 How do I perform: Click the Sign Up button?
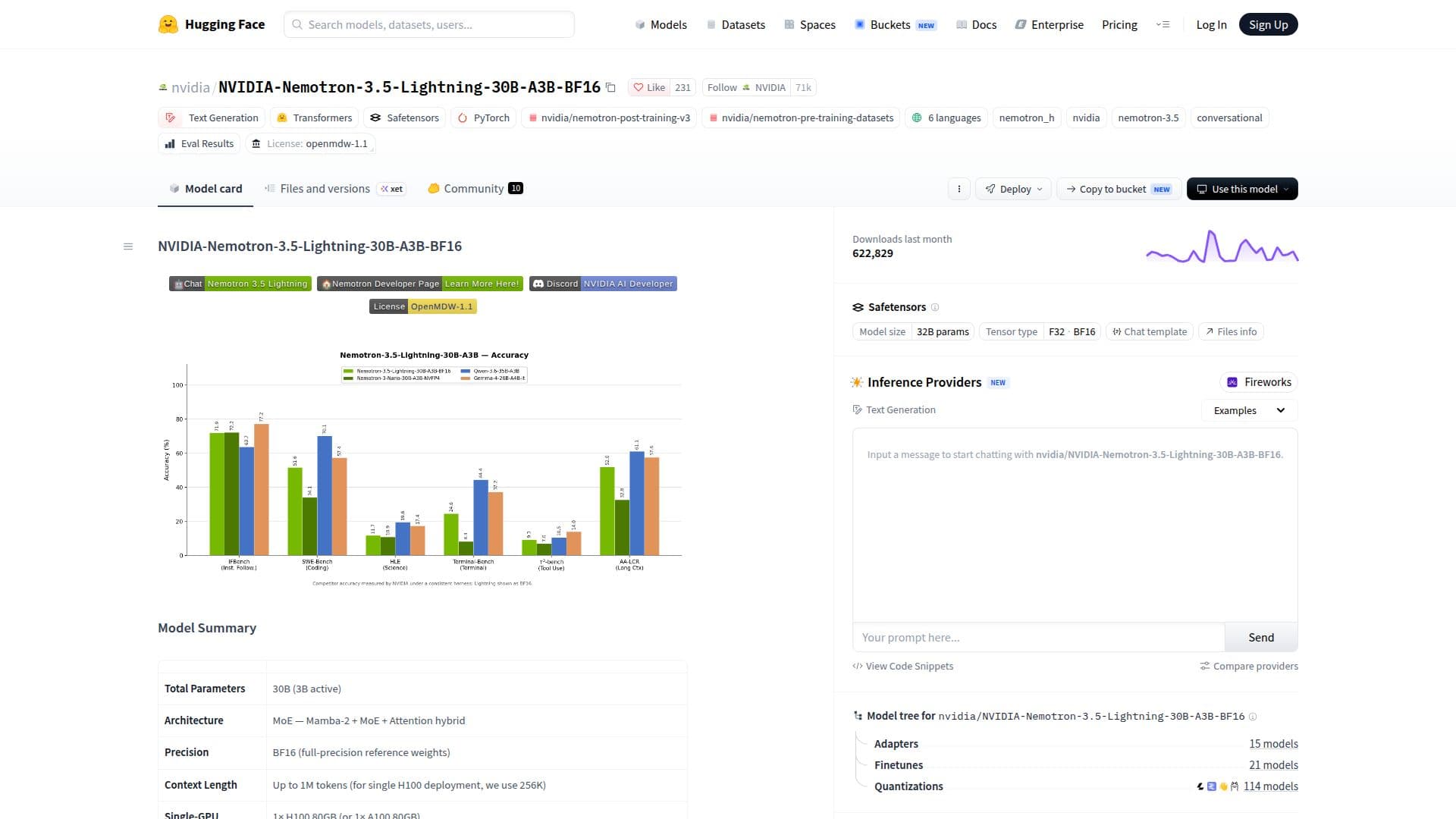click(x=1268, y=24)
